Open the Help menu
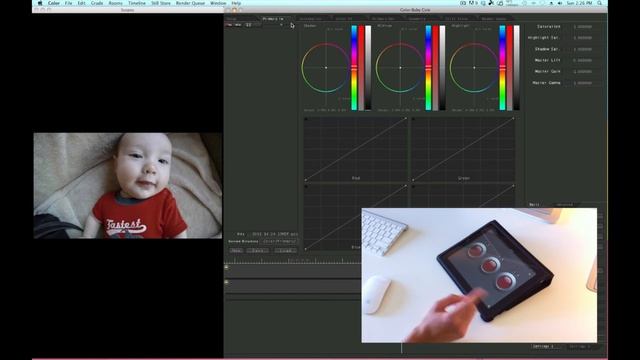This screenshot has width=640, height=360. pos(236,3)
